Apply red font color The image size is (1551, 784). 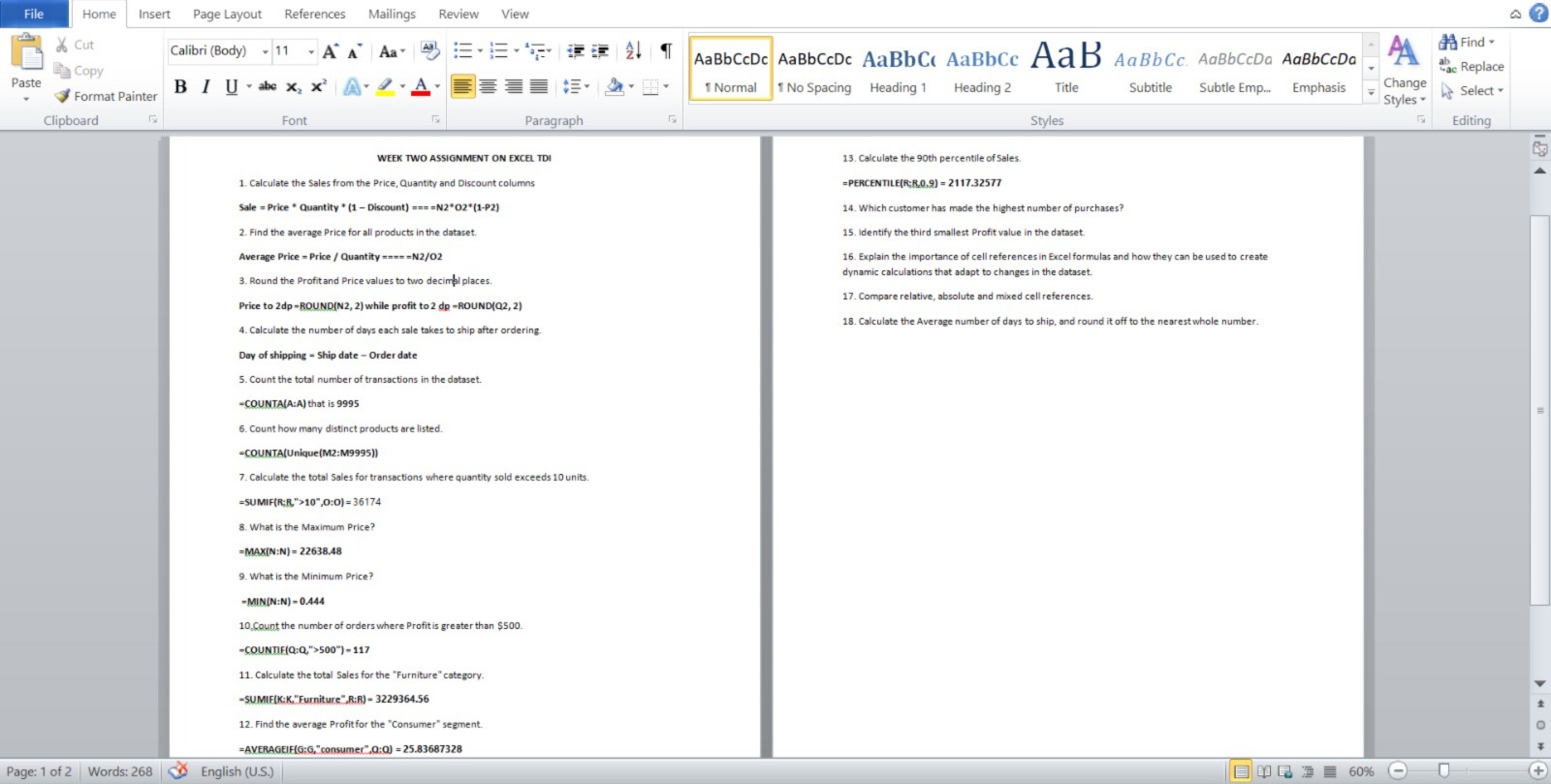421,86
